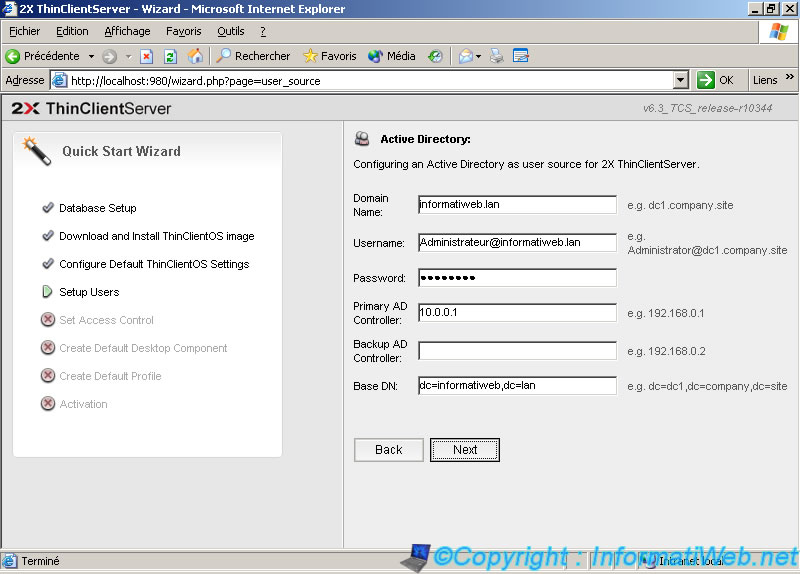This screenshot has height=574, width=800.
Task: Click checkmark beside Download and Install ThinClientOS
Action: coord(48,236)
